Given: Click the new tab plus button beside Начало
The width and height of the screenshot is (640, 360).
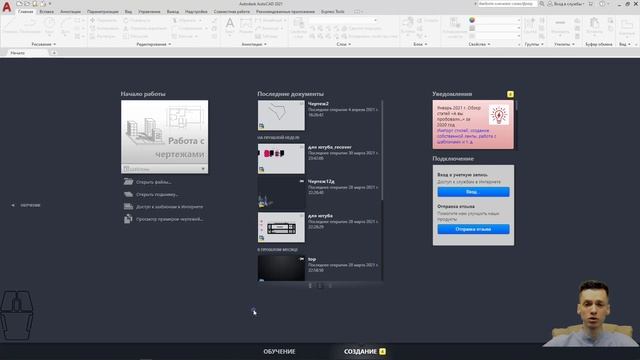Looking at the screenshot, I should [54, 53].
